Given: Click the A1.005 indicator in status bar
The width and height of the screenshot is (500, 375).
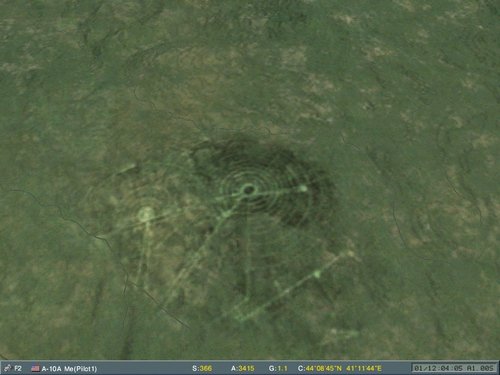Looking at the screenshot, I should coord(481,368).
